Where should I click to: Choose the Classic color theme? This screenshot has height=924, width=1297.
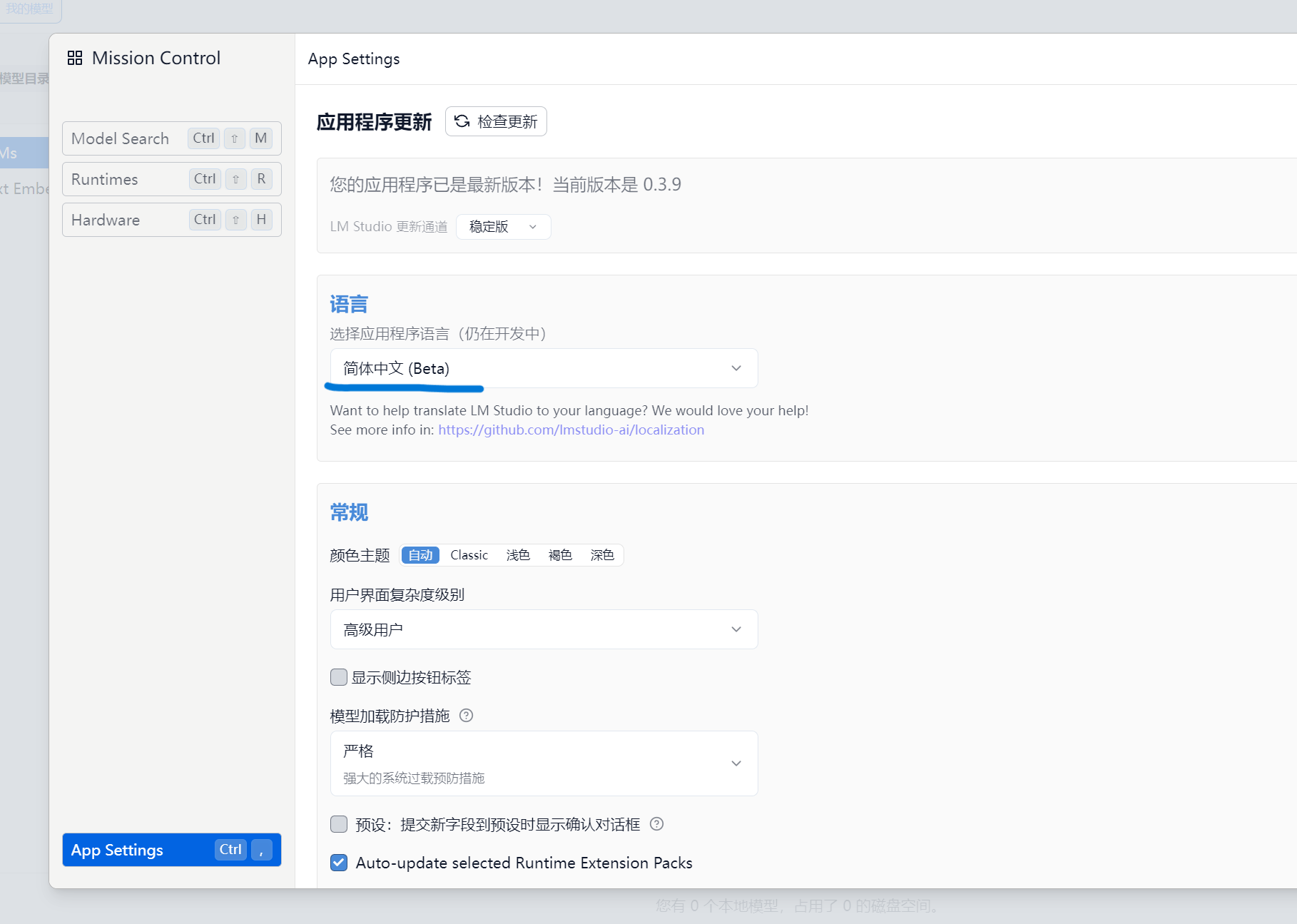pyautogui.click(x=469, y=555)
